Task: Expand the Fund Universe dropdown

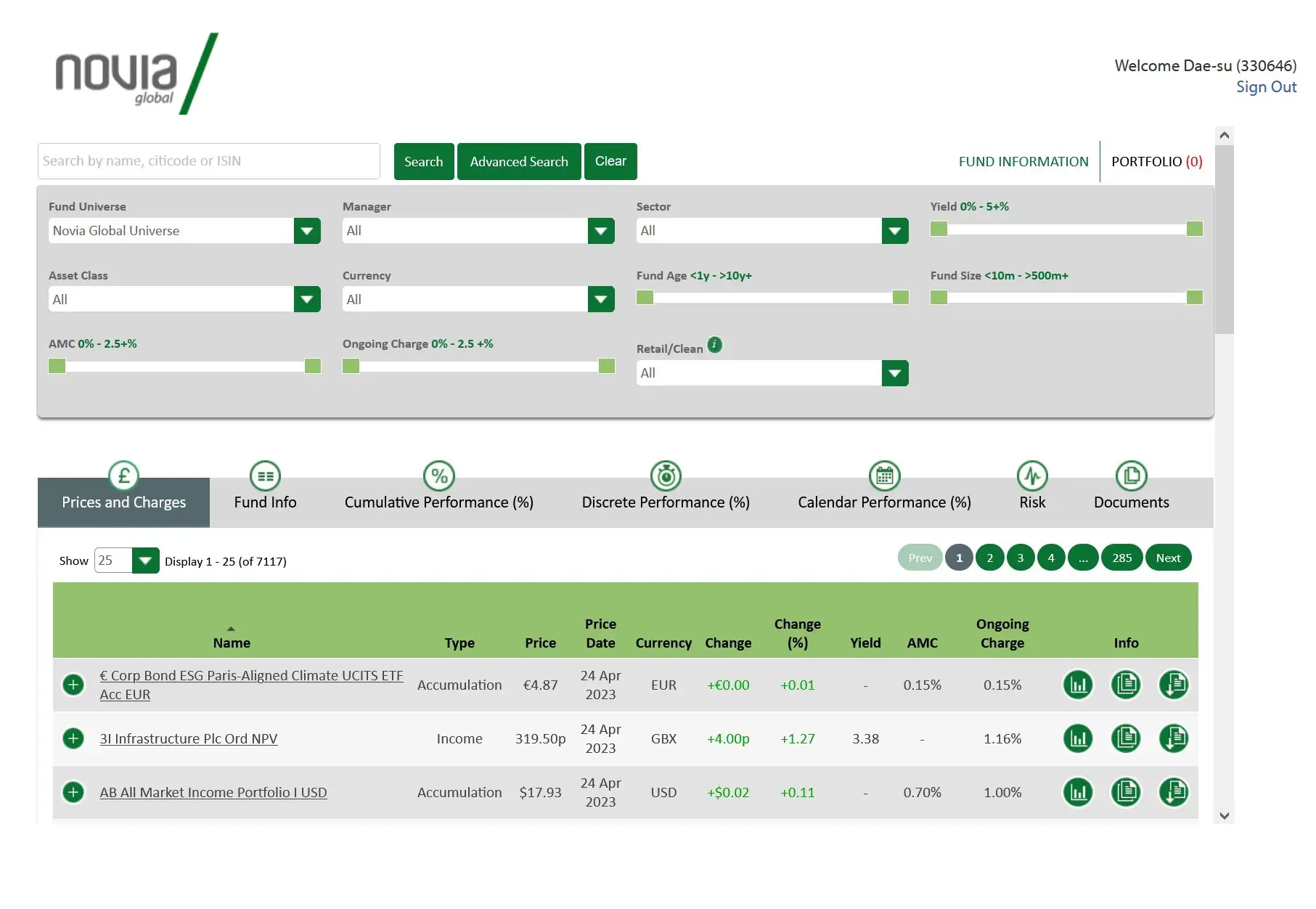Action: click(x=307, y=231)
